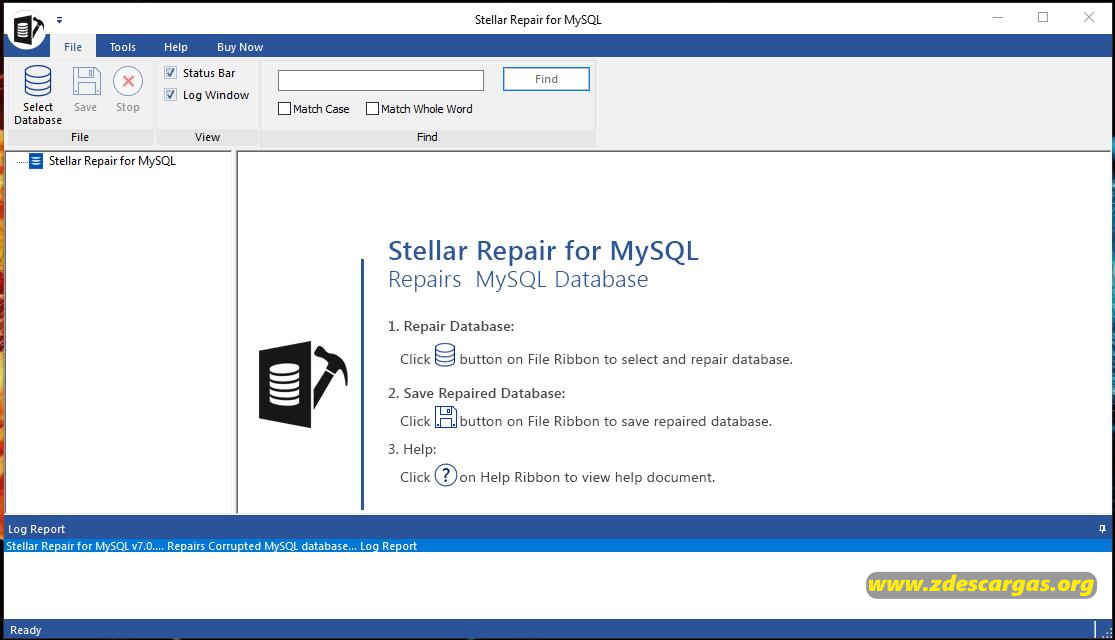Viewport: 1115px width, 640px height.
Task: Click the database icon in Repair instructions
Action: click(x=445, y=355)
